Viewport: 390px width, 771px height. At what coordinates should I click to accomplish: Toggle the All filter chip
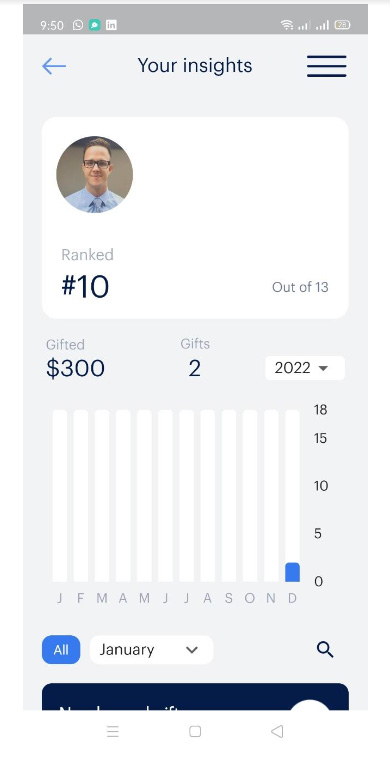pos(61,650)
